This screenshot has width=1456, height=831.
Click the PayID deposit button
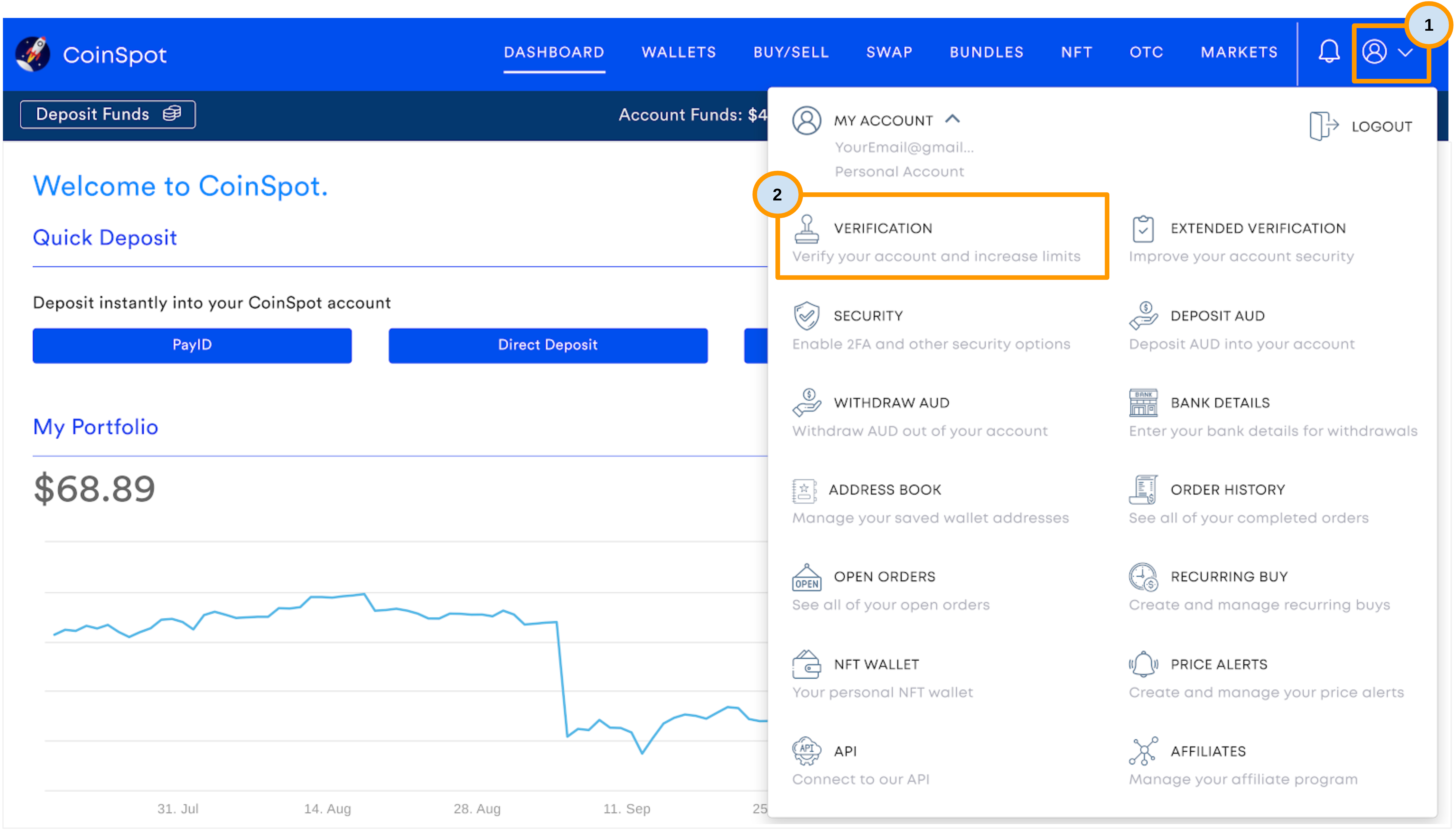click(x=192, y=345)
